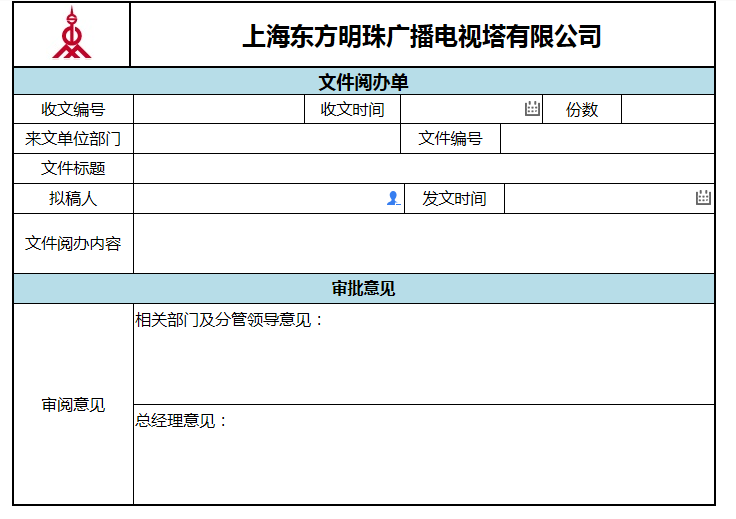
Task: Click the 收文编号 label
Action: pyautogui.click(x=73, y=109)
